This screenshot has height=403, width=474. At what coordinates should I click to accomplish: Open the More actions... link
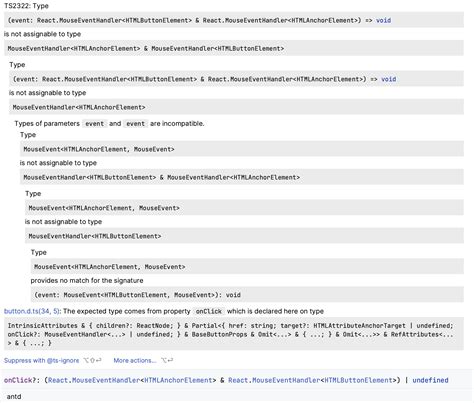click(x=135, y=360)
